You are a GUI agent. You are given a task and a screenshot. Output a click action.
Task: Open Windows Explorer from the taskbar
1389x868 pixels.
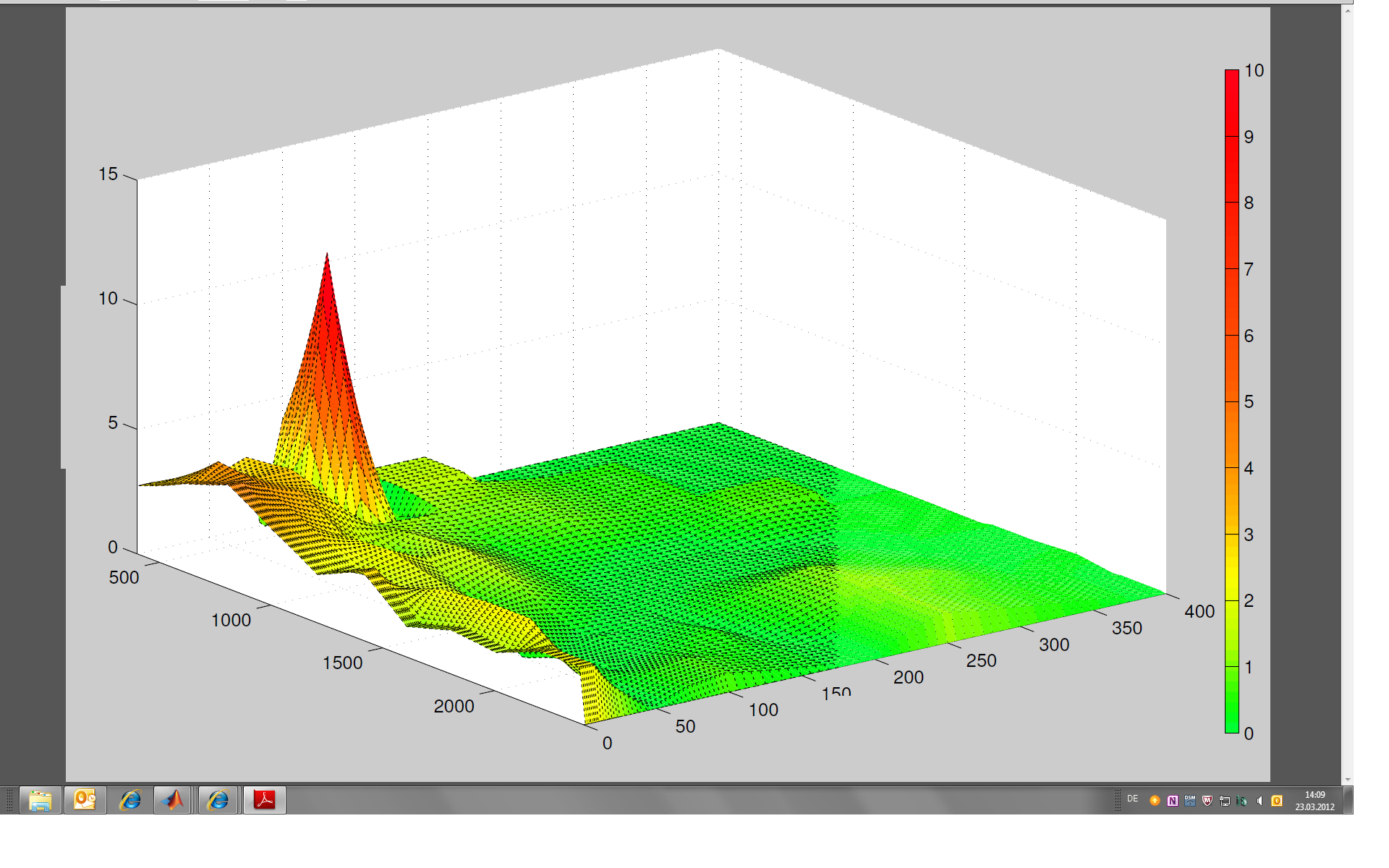(x=41, y=801)
